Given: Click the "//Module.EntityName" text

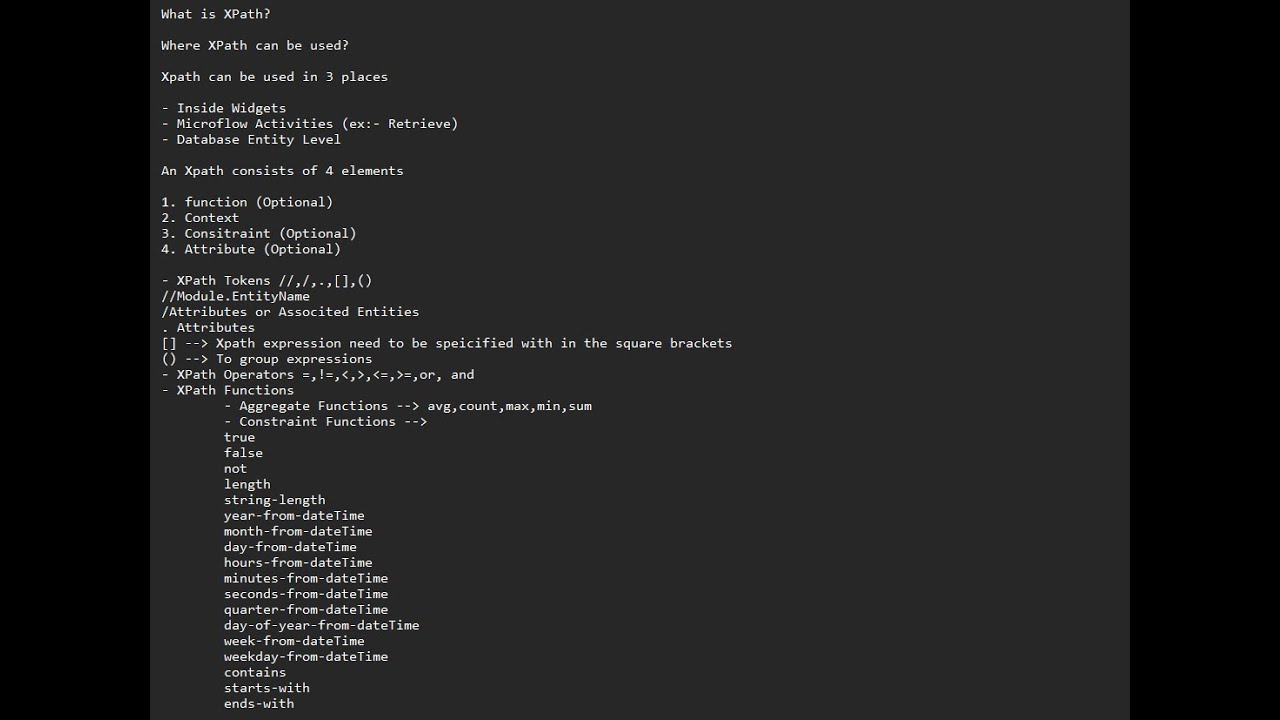Looking at the screenshot, I should point(236,296).
